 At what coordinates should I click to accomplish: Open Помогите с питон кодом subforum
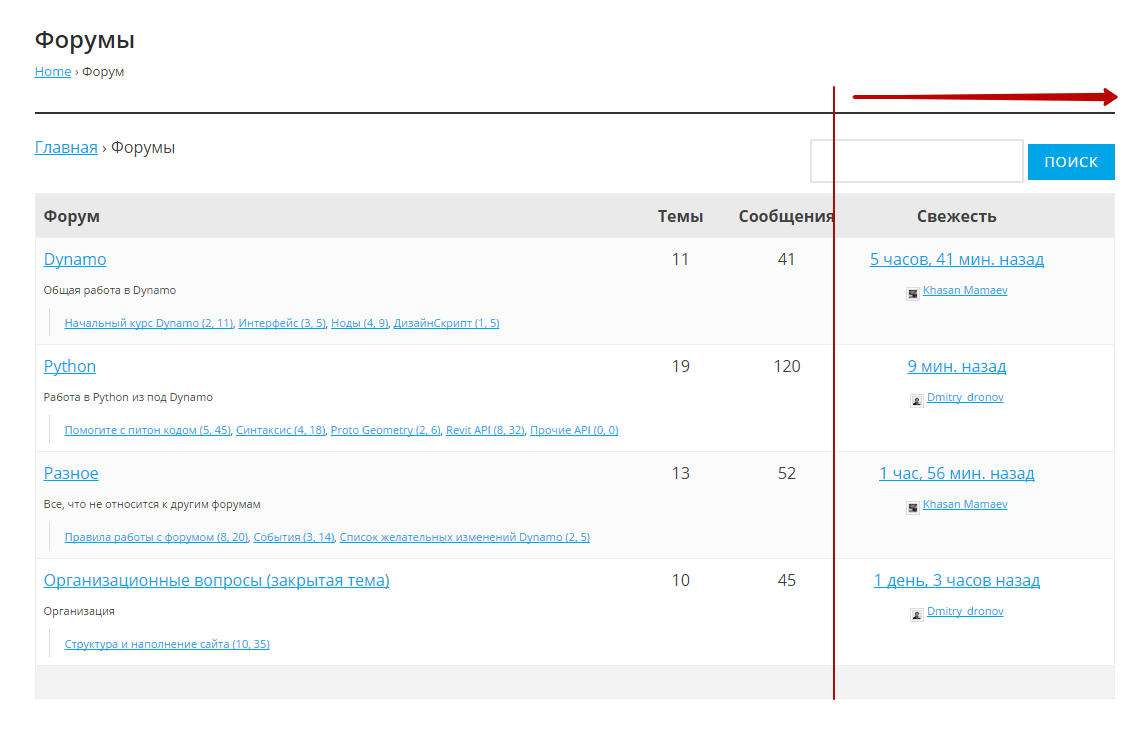click(x=147, y=429)
